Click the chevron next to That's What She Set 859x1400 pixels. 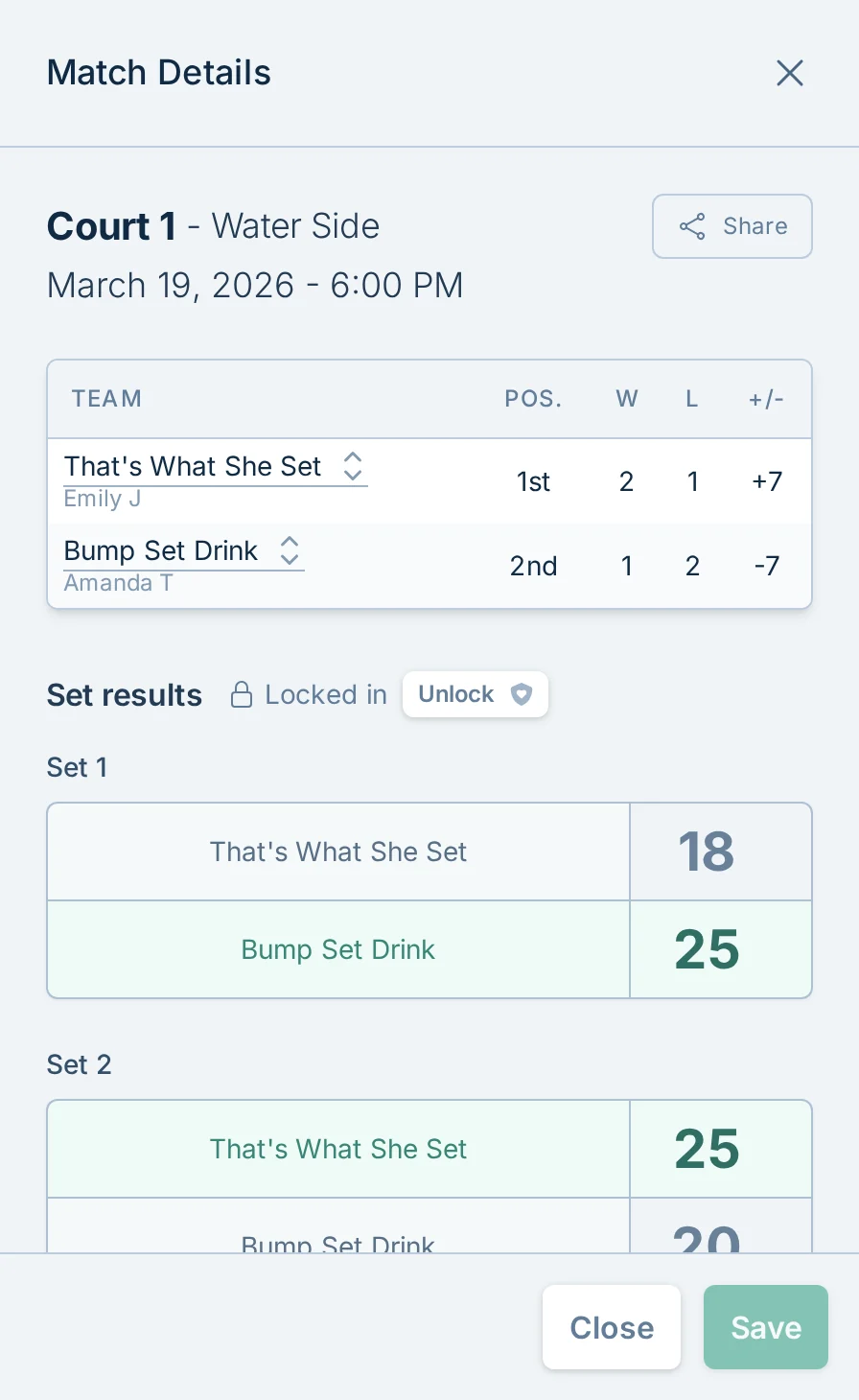[353, 466]
